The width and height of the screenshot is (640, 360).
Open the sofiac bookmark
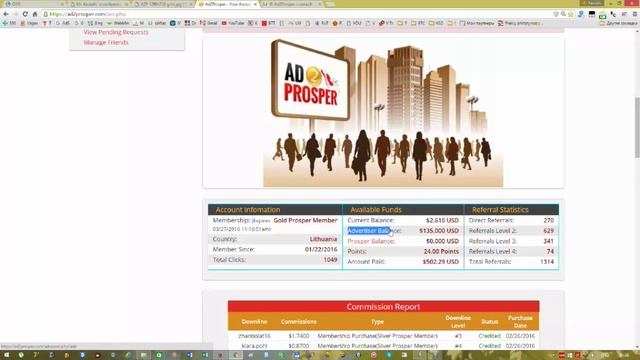coord(157,23)
